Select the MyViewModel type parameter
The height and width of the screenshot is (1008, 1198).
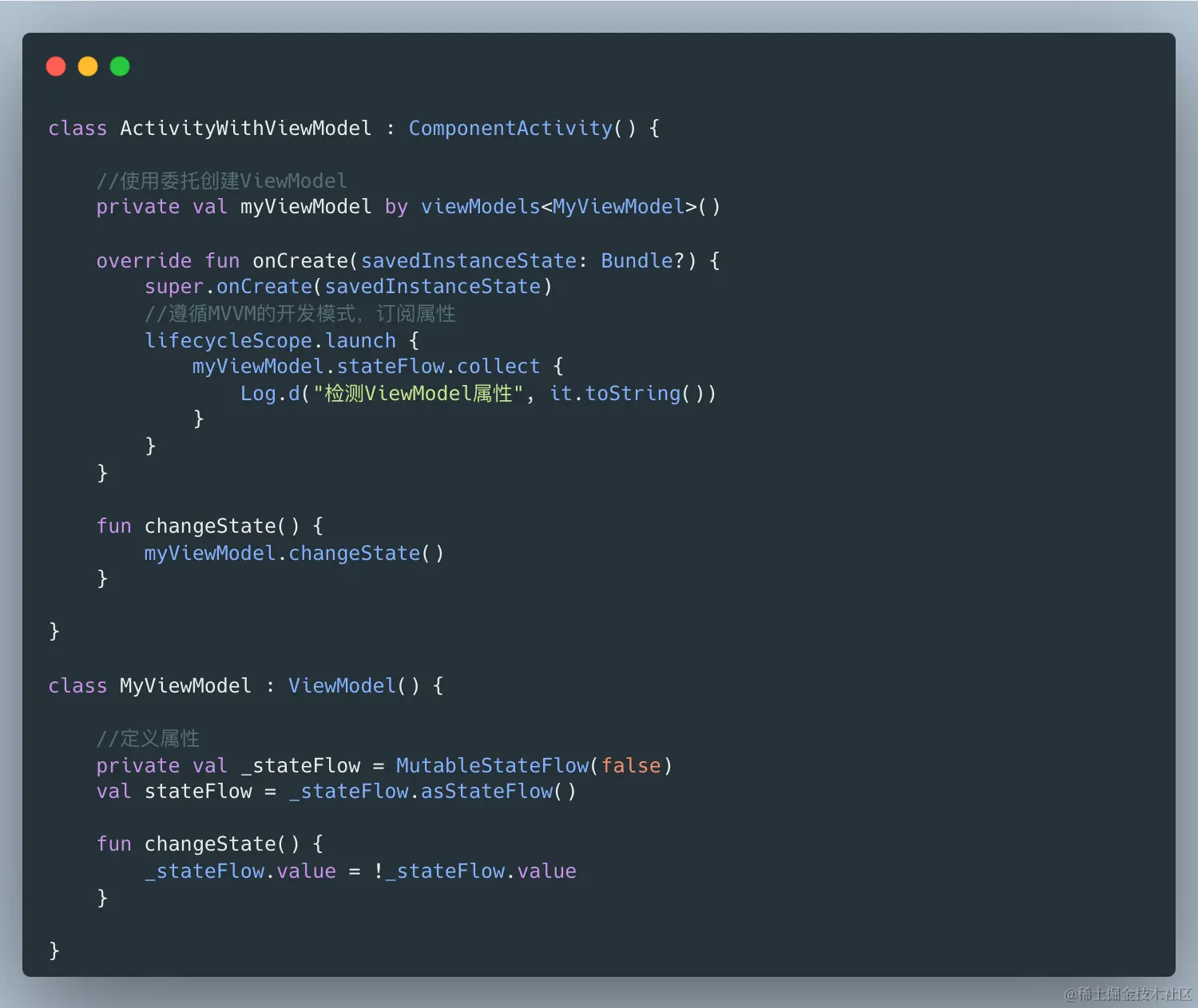tap(617, 206)
